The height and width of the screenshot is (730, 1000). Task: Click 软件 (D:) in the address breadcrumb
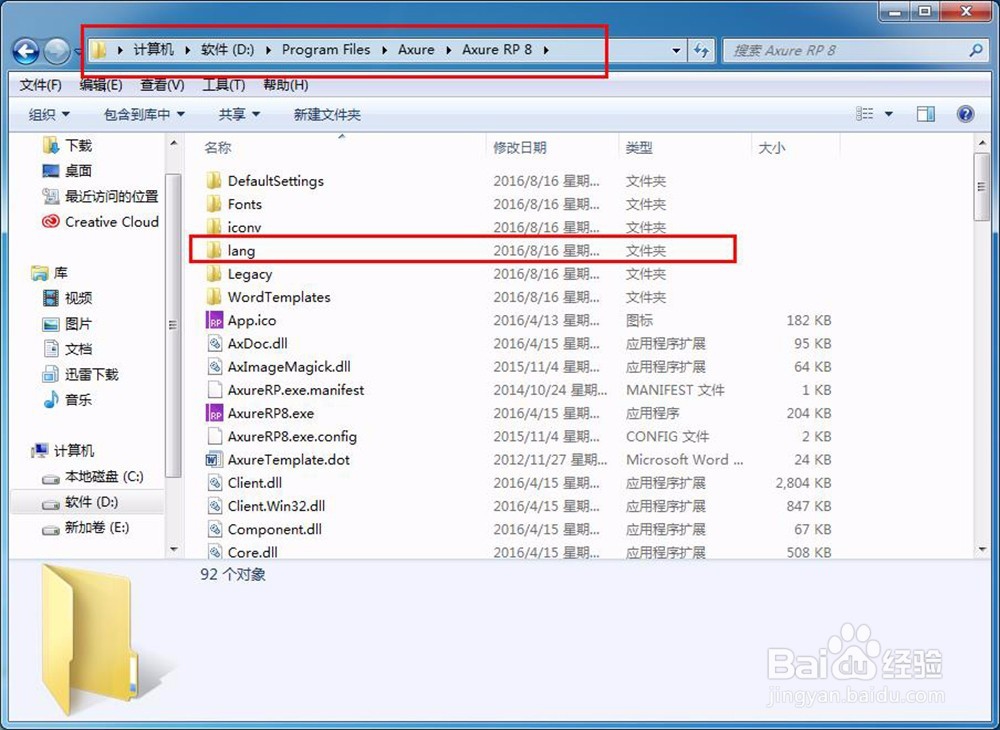(228, 50)
